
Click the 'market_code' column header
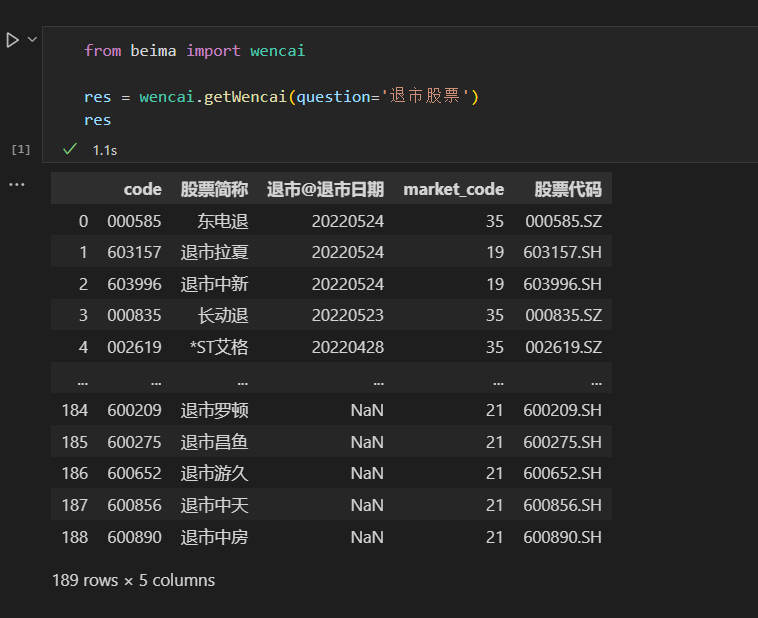[x=453, y=189]
